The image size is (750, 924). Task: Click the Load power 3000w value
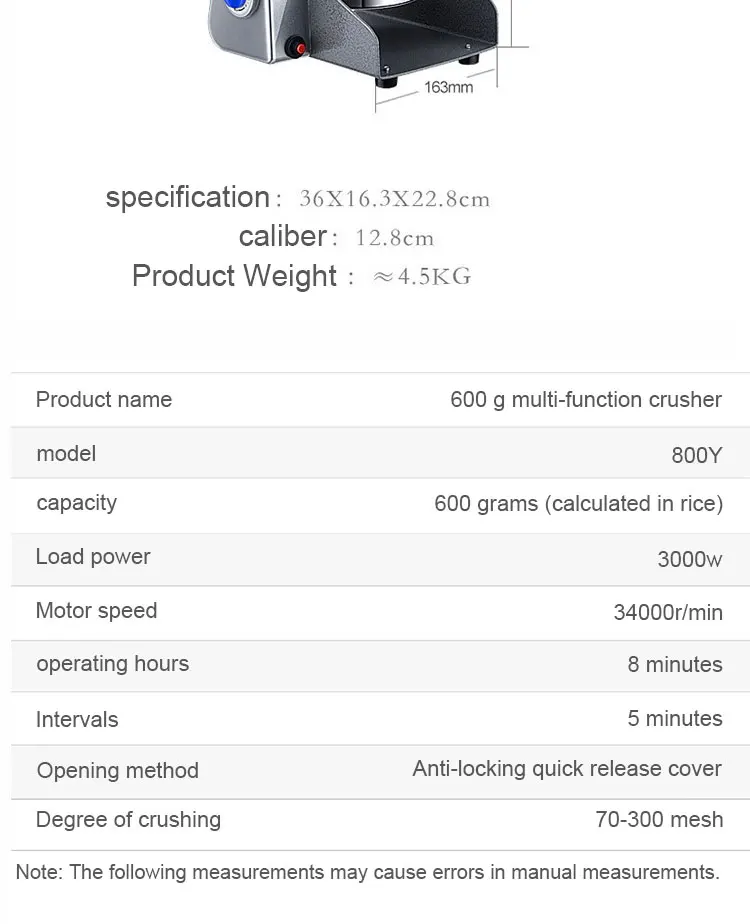689,559
